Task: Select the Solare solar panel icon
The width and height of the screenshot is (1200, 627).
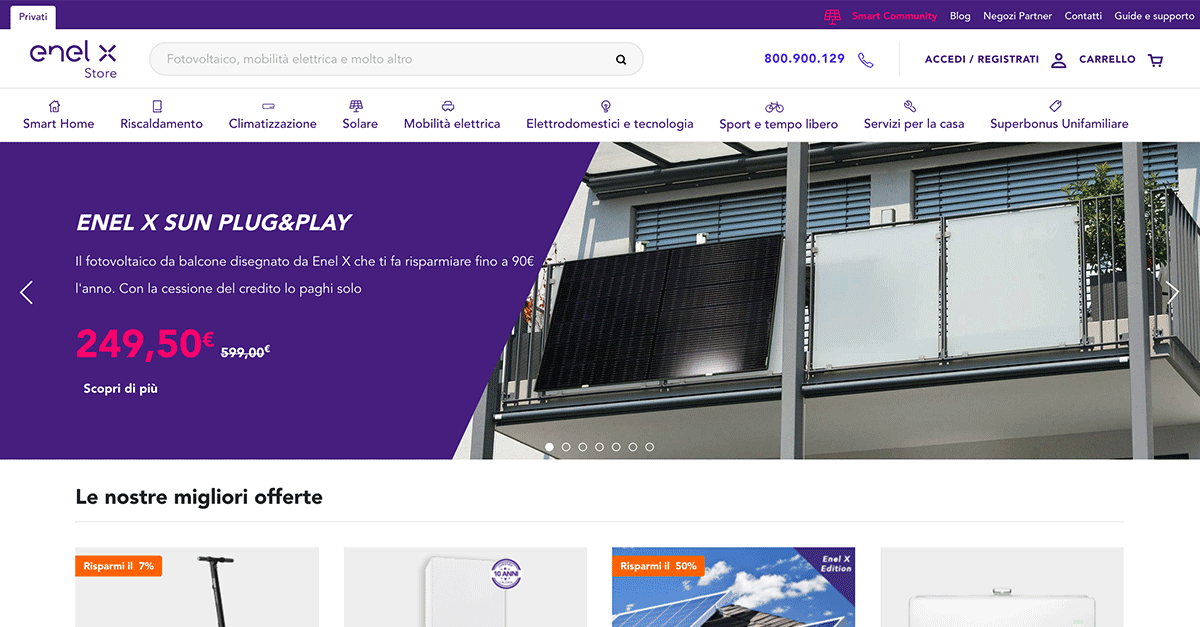Action: [356, 106]
